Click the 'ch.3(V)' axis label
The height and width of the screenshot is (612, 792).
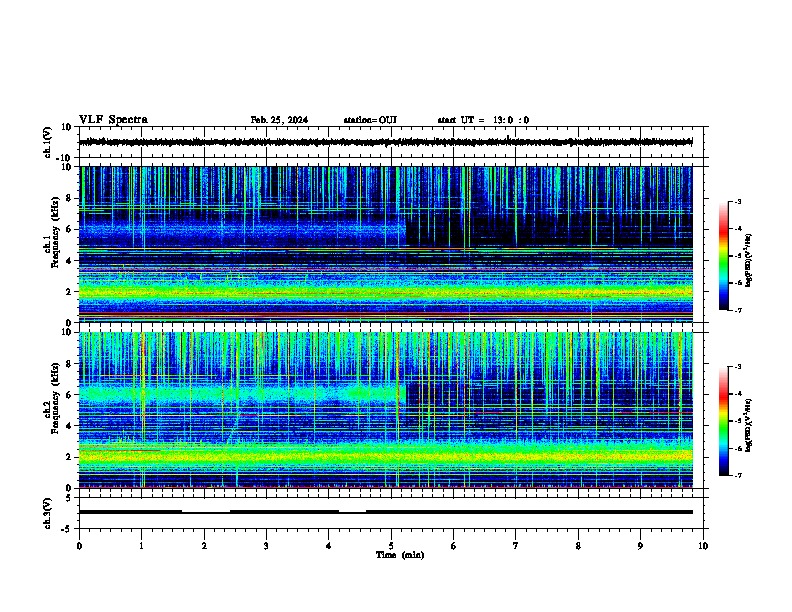point(48,513)
